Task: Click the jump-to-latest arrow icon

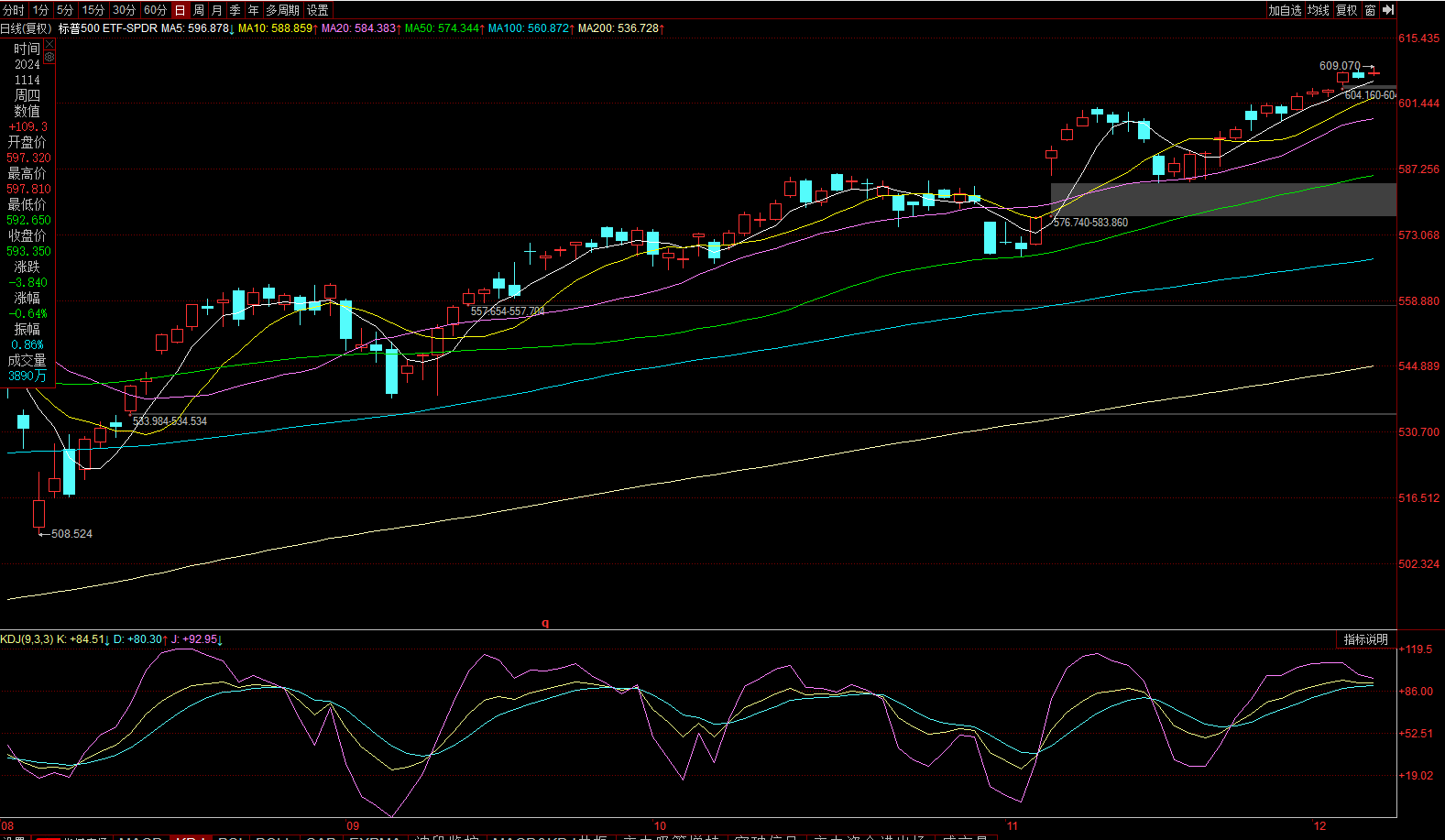Action: click(x=1388, y=10)
